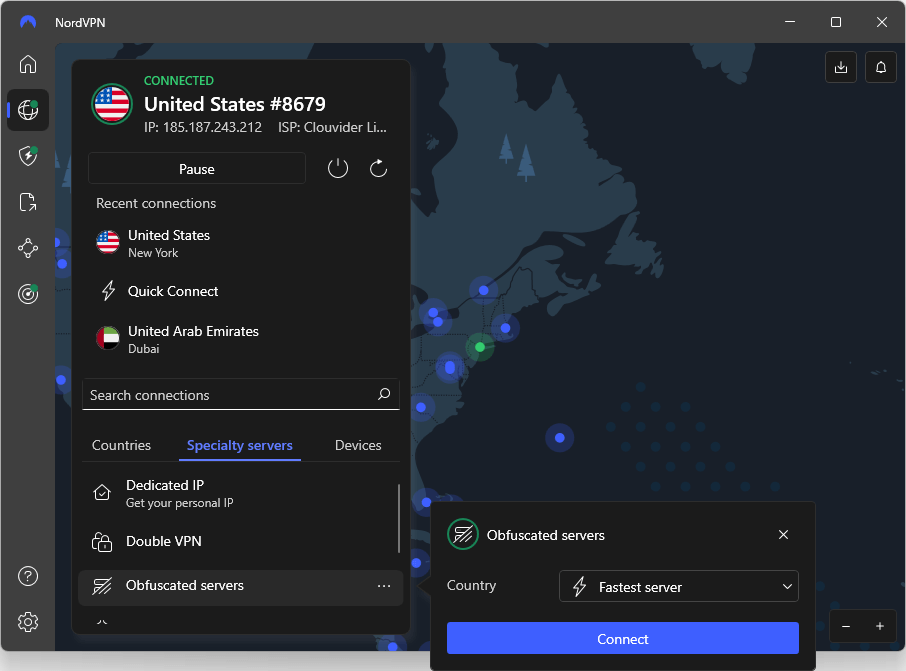Switch to the Countries tab
Image resolution: width=906 pixels, height=671 pixels.
click(x=121, y=445)
